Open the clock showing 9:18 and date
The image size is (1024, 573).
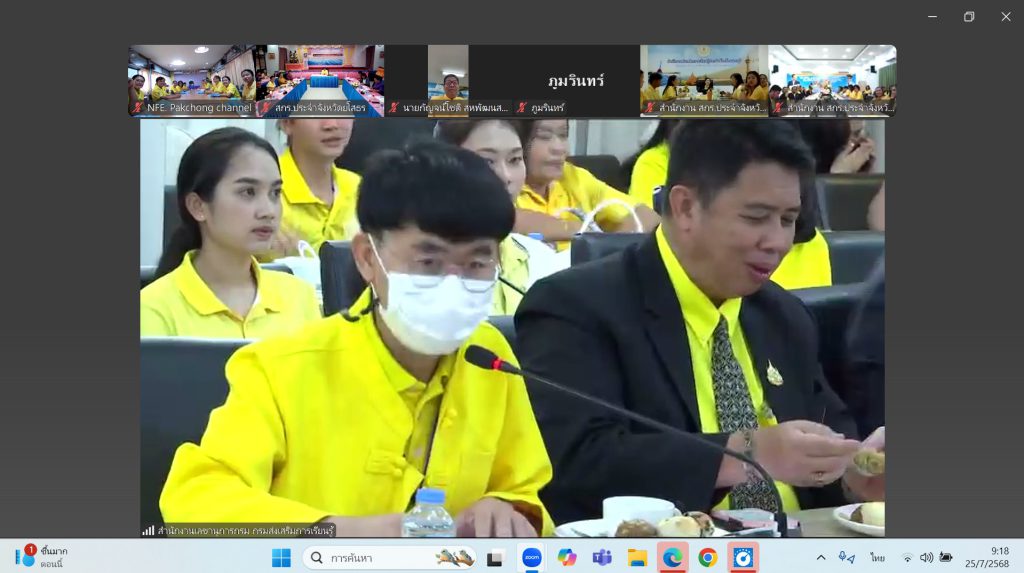(999, 557)
